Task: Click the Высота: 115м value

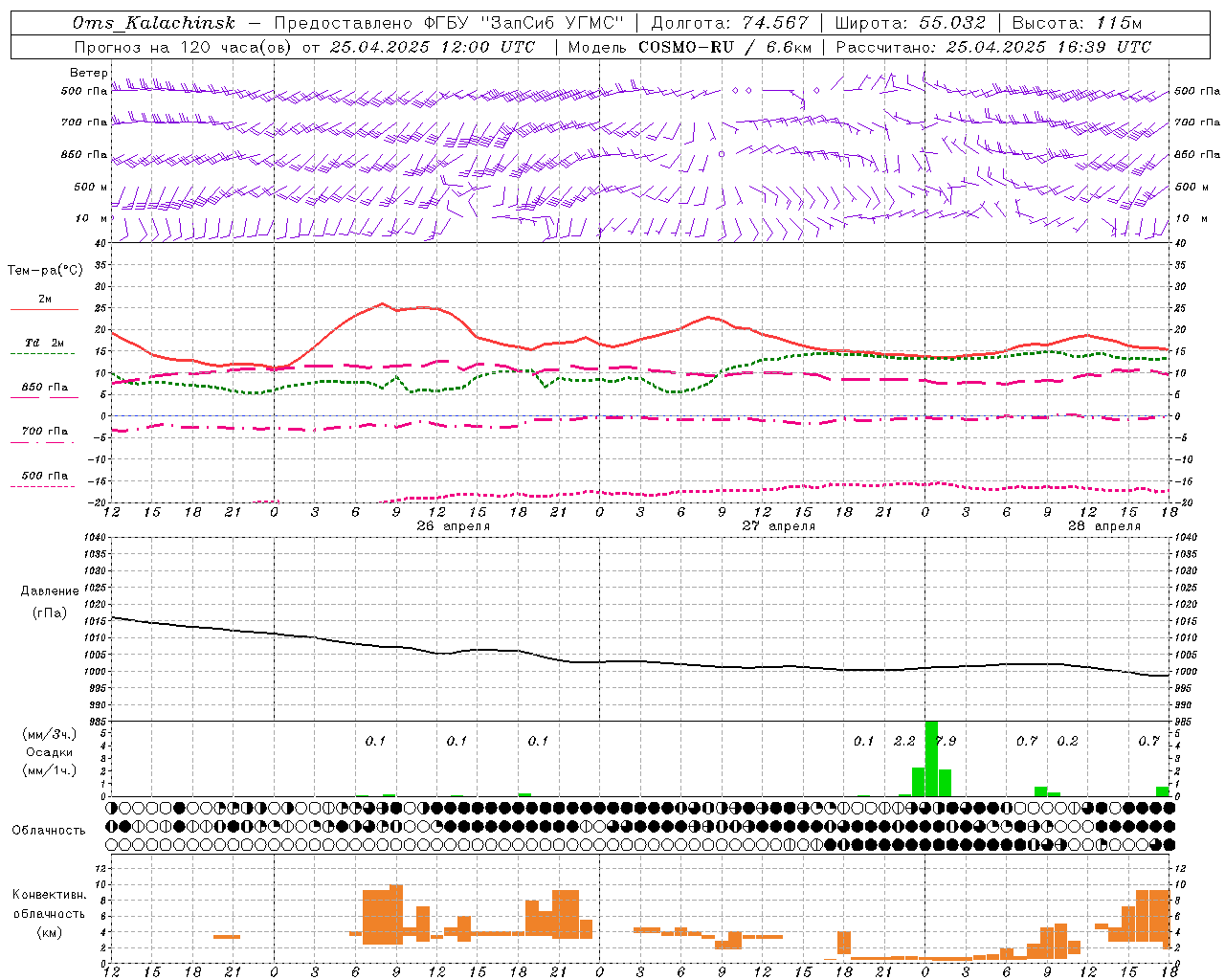Action: pyautogui.click(x=1077, y=23)
